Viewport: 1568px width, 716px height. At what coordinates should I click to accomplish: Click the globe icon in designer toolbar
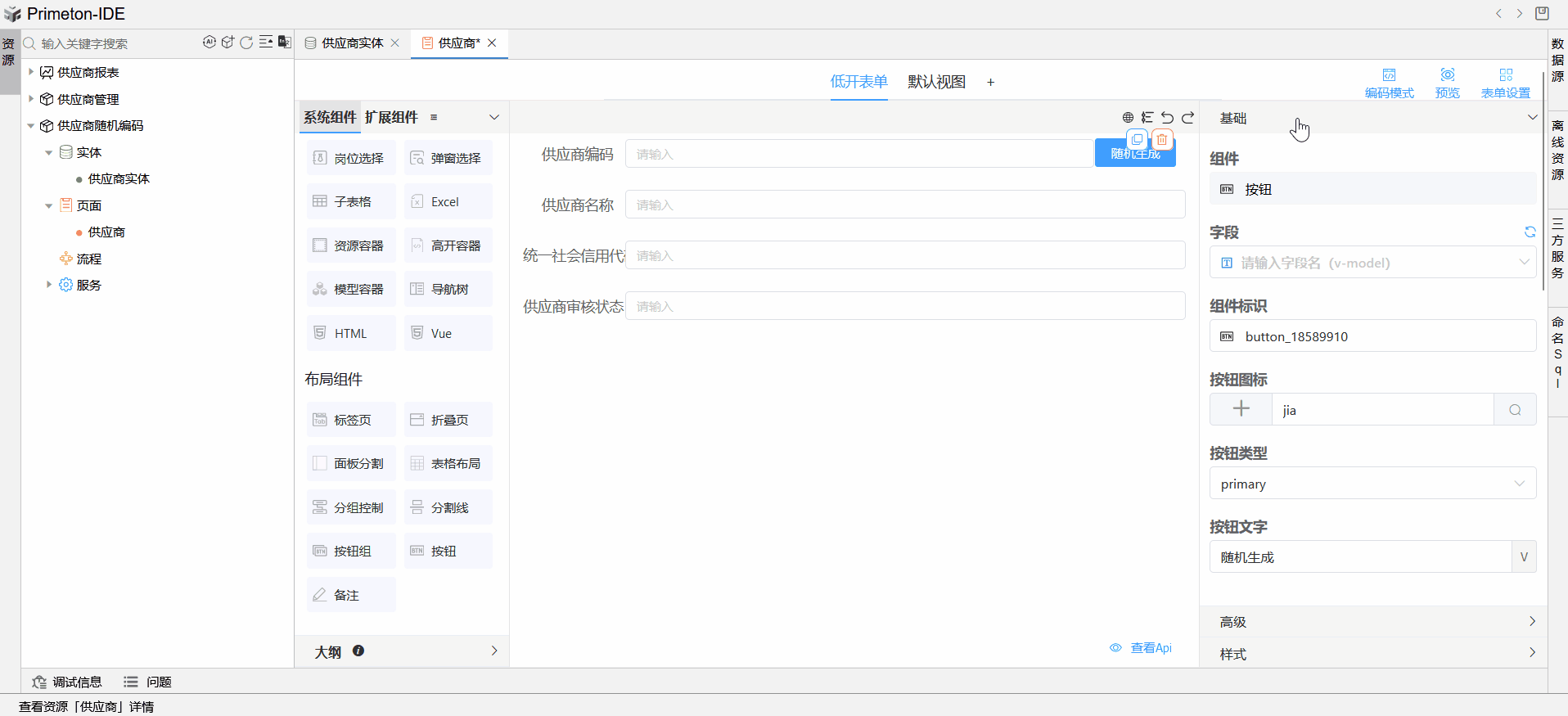[1128, 118]
